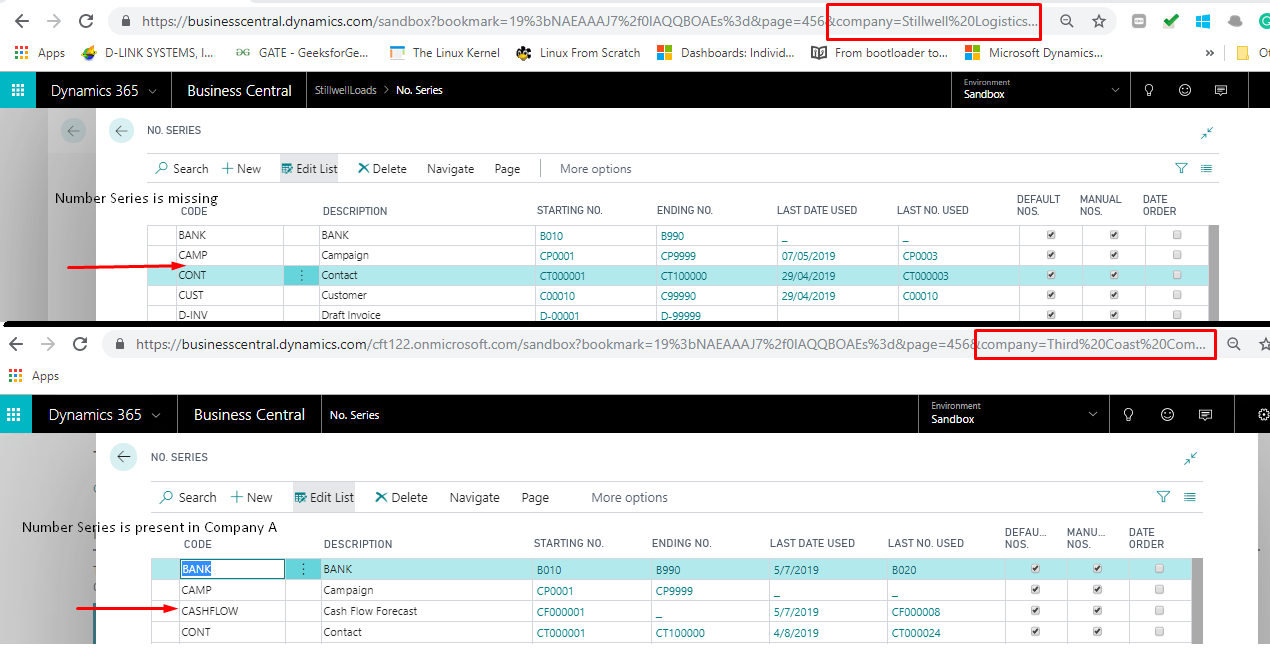Click Search in the top No. Series toolbar
The image size is (1270, 656).
[x=183, y=169]
